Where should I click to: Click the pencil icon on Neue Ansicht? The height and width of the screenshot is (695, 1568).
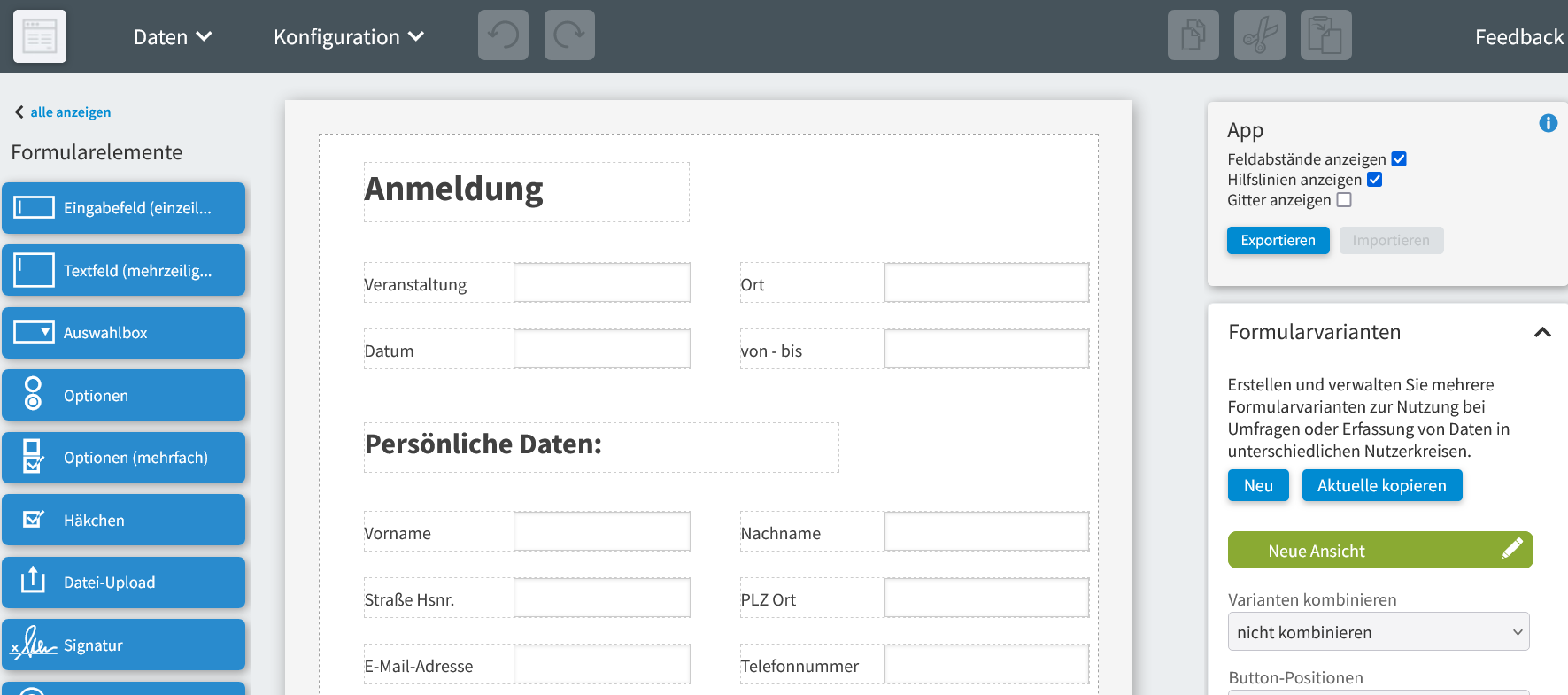tap(1512, 549)
